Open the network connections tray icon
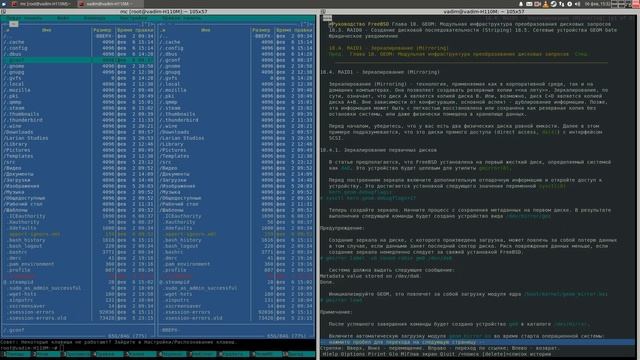The height and width of the screenshot is (360, 640). click(x=562, y=4)
